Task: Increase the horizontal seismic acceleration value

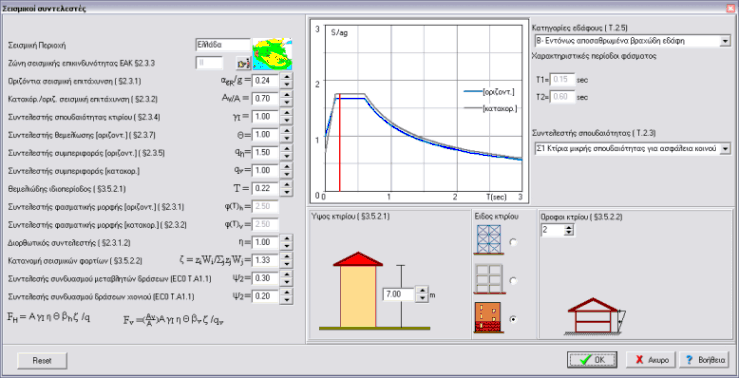Action: pos(286,77)
